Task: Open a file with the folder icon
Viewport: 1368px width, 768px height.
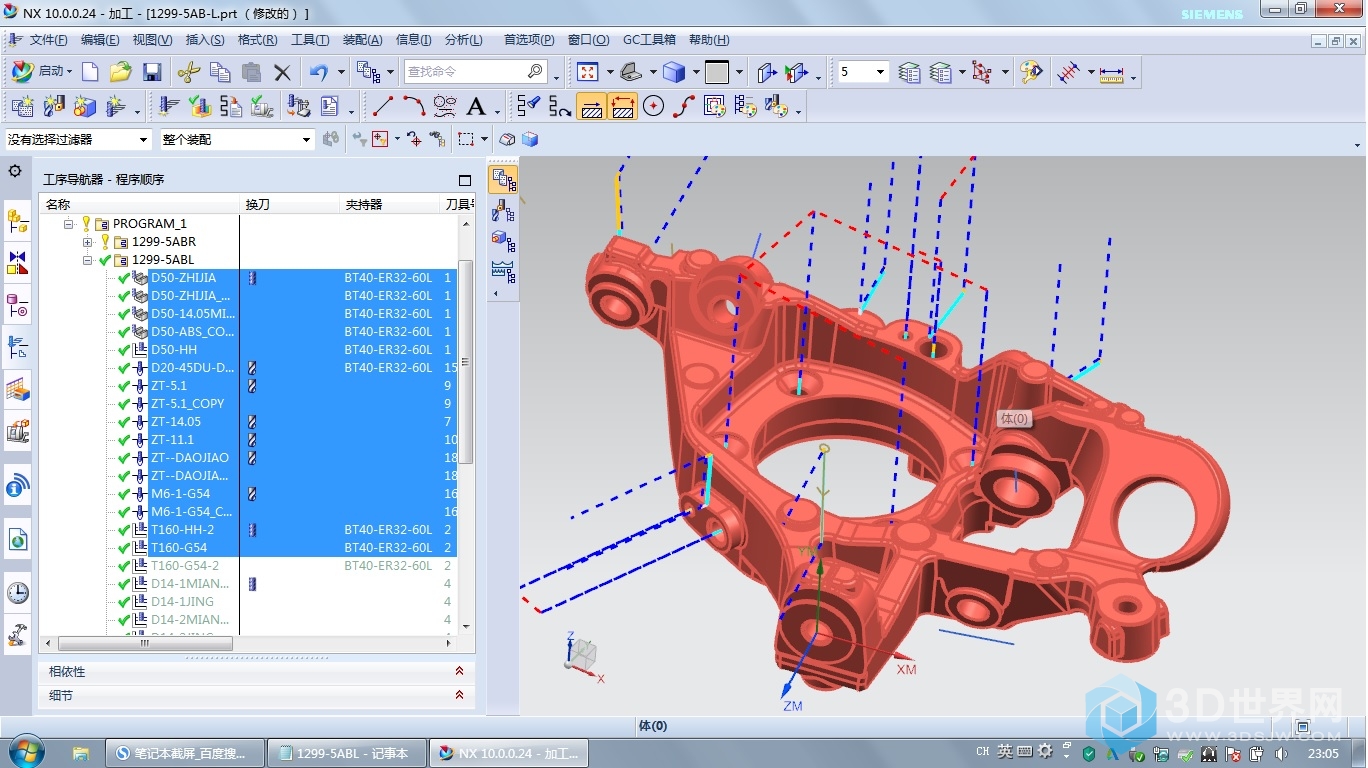Action: (x=121, y=72)
